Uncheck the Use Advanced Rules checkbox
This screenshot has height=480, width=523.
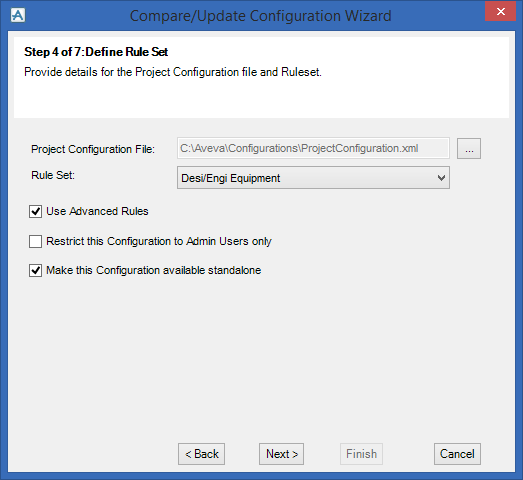[35, 211]
